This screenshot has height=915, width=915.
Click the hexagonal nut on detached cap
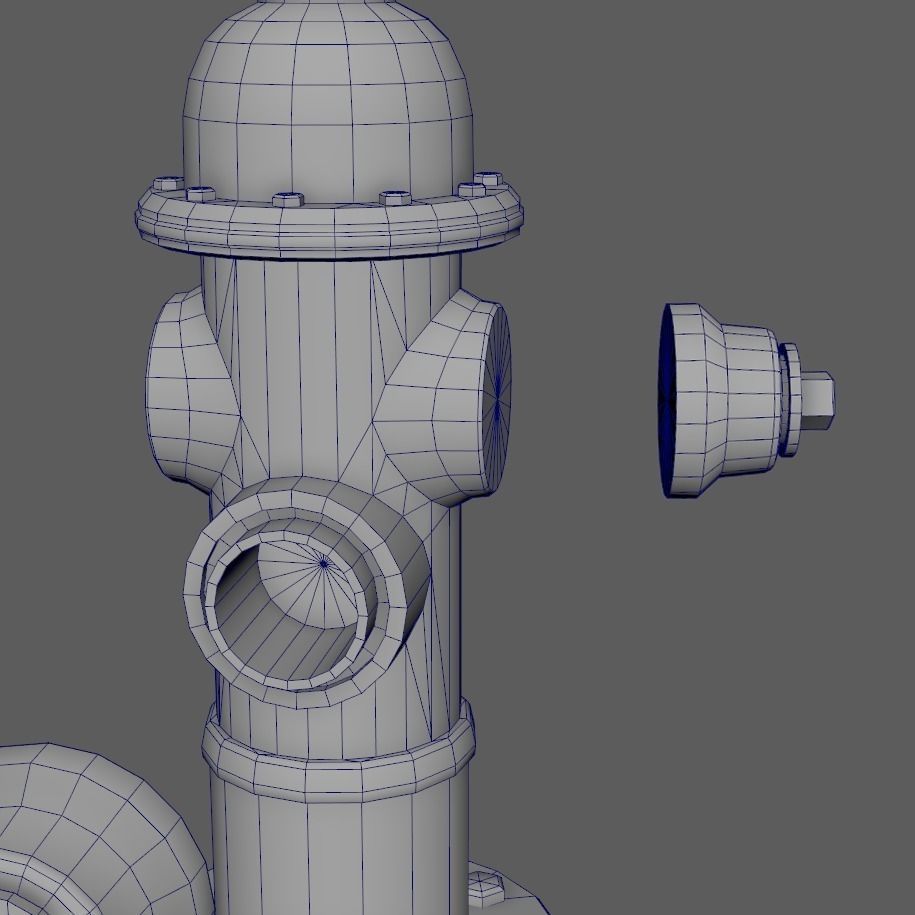(x=818, y=400)
